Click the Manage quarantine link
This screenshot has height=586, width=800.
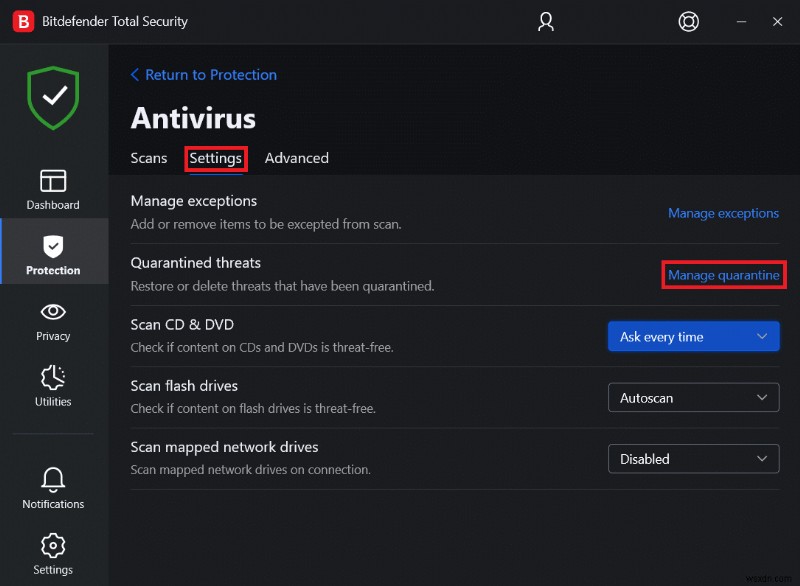[723, 275]
